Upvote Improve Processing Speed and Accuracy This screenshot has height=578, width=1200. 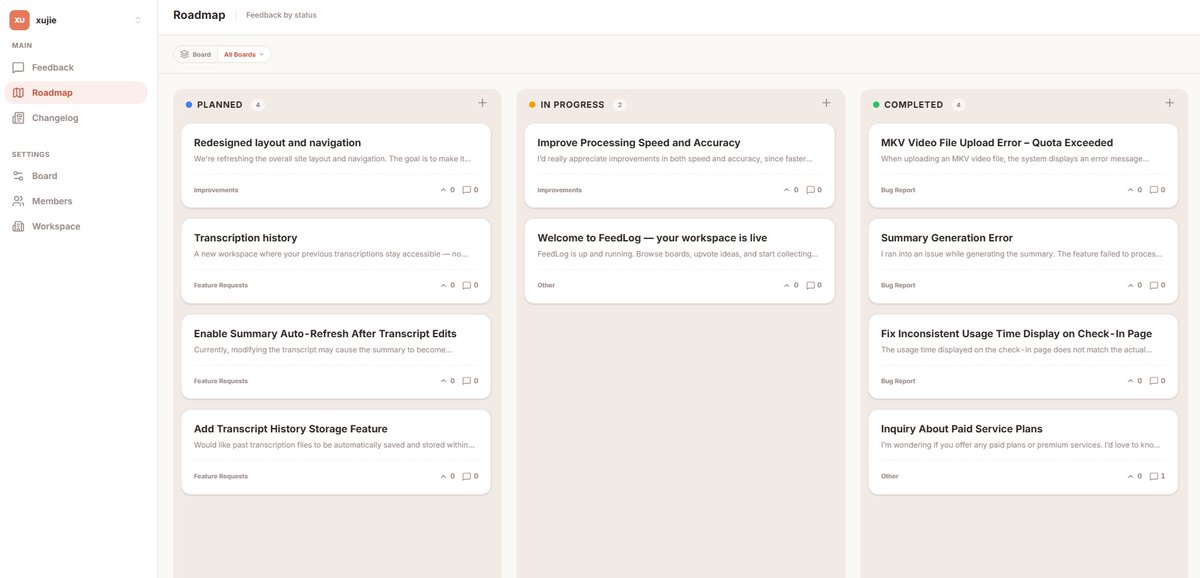(791, 190)
